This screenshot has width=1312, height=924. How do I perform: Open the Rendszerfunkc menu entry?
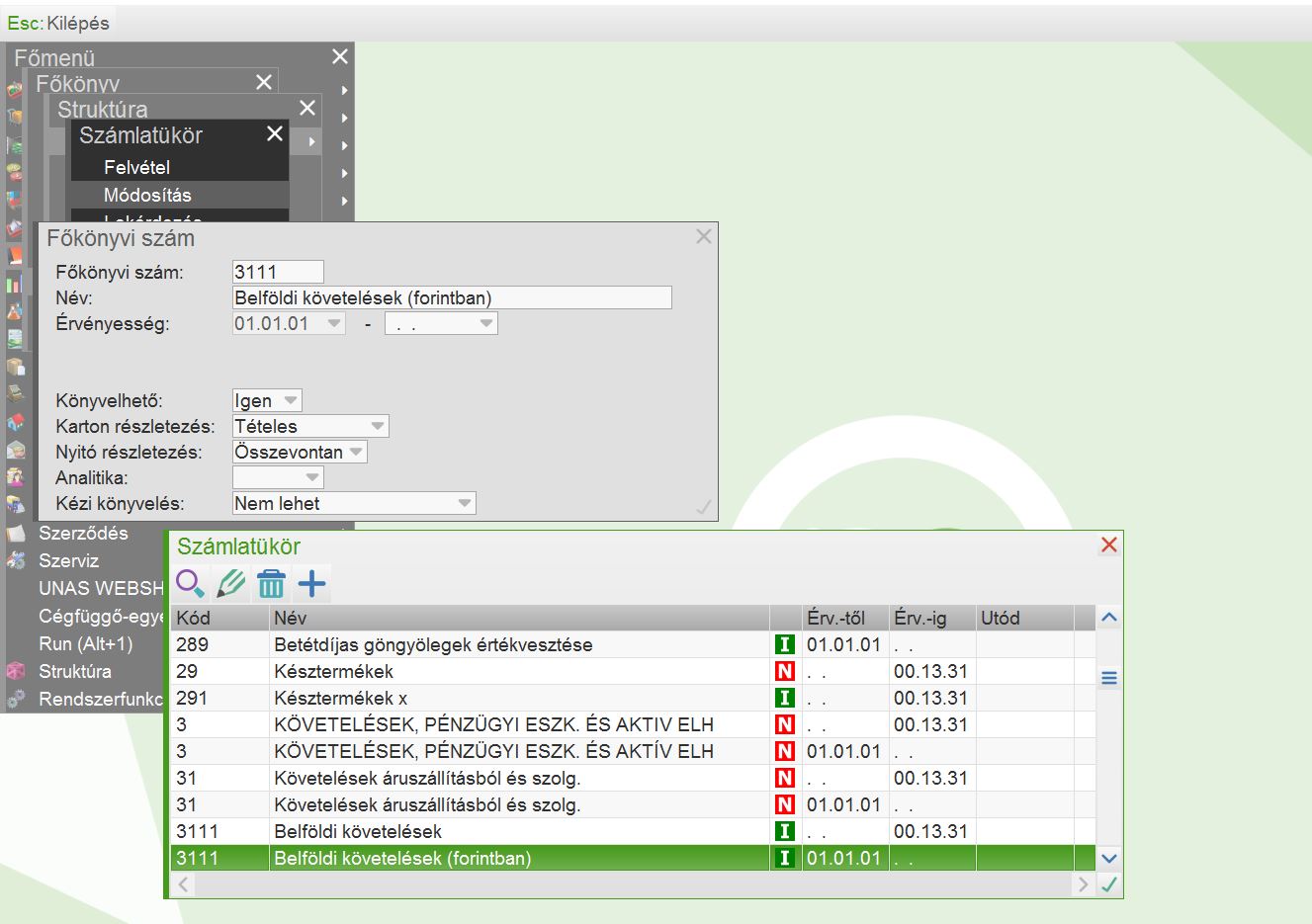point(101,699)
